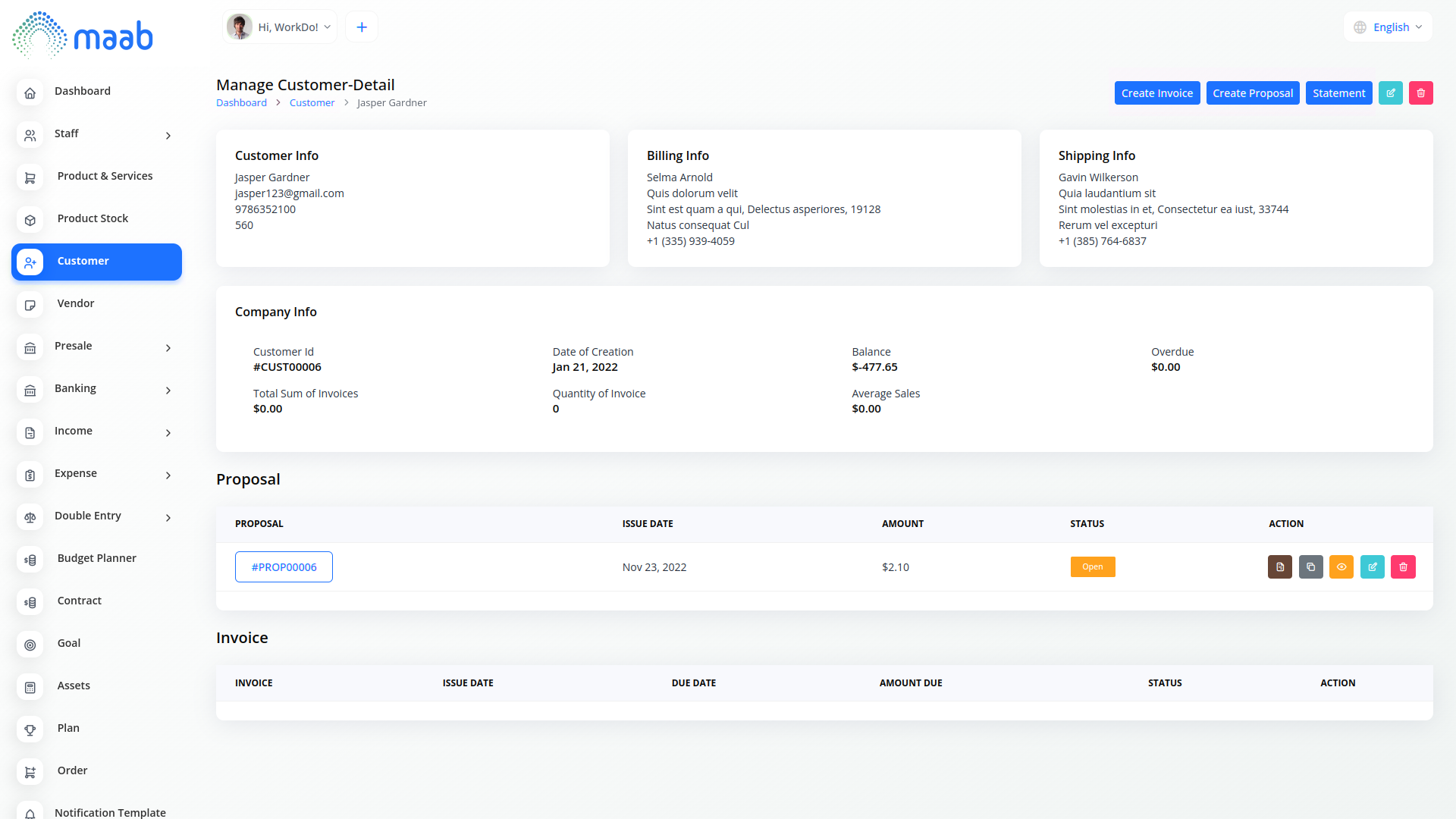1456x819 pixels.
Task: Edit proposal PROP00006 with teal pencil icon
Action: point(1372,566)
